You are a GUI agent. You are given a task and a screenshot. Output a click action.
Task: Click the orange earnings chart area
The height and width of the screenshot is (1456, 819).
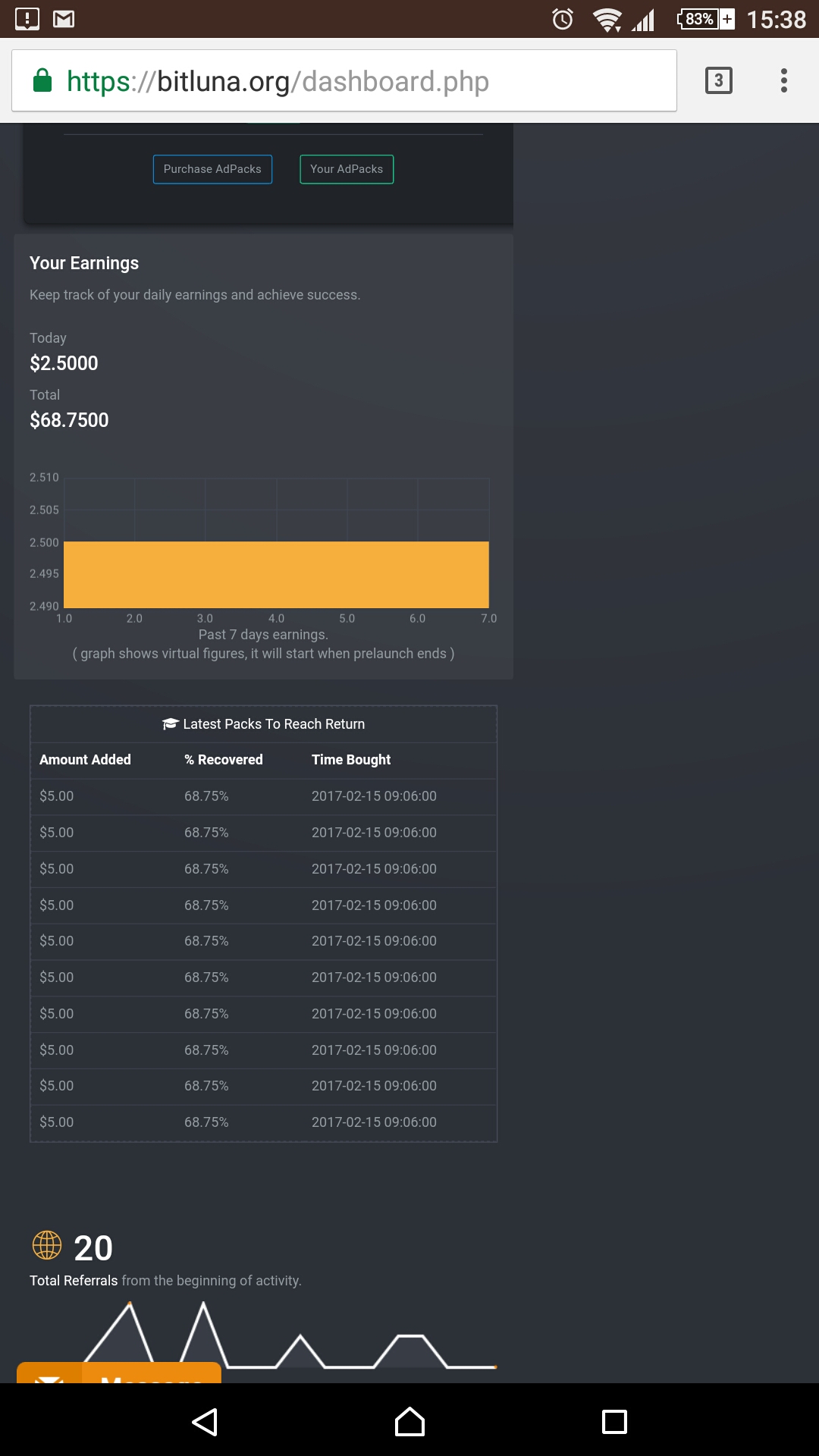(276, 574)
